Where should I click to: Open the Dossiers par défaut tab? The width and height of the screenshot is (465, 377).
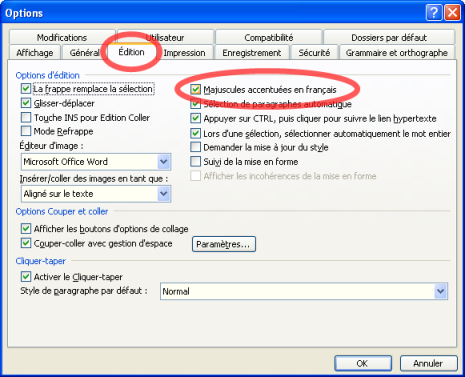click(389, 37)
